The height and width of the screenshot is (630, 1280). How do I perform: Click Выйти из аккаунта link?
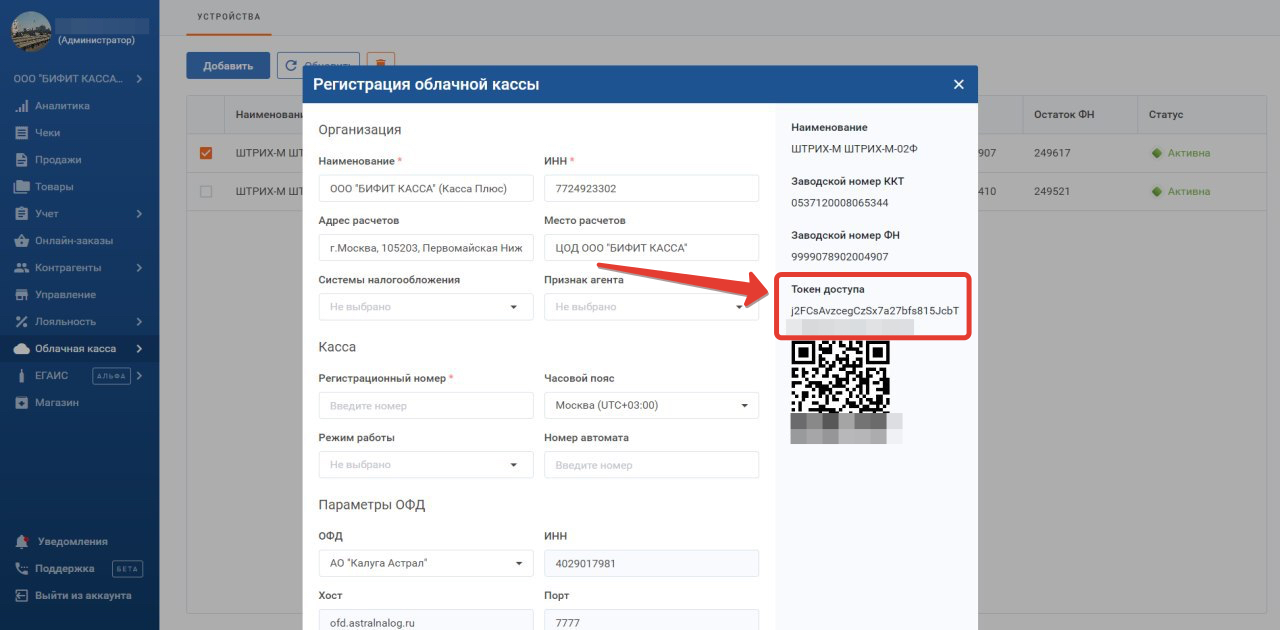pyautogui.click(x=82, y=596)
